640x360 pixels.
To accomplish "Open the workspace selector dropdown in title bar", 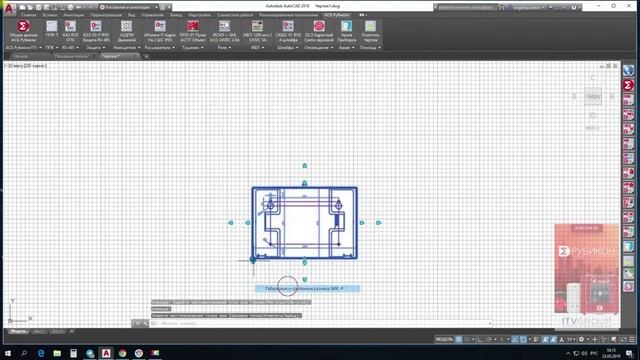I will tap(129, 7).
